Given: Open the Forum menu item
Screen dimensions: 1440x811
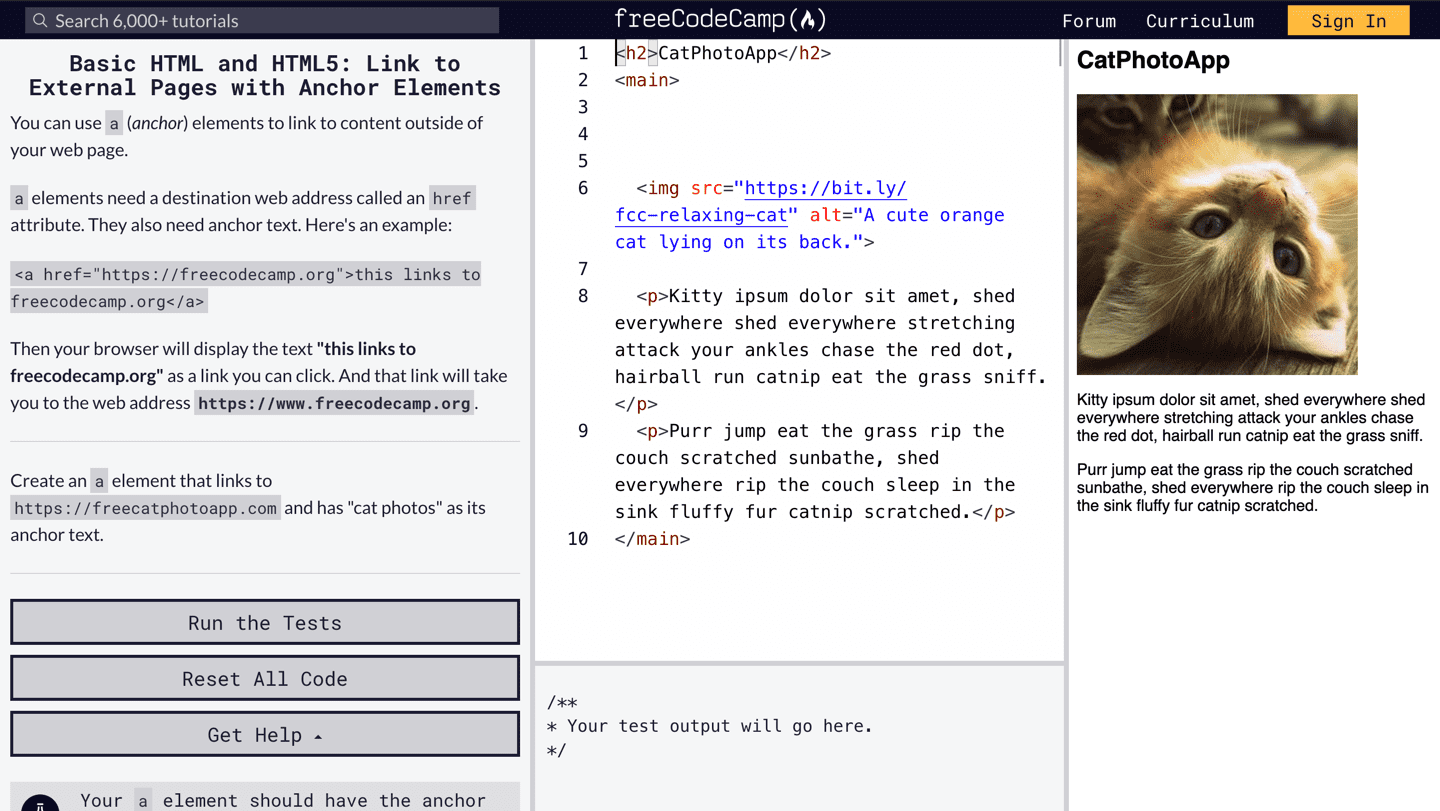Looking at the screenshot, I should tap(1088, 21).
